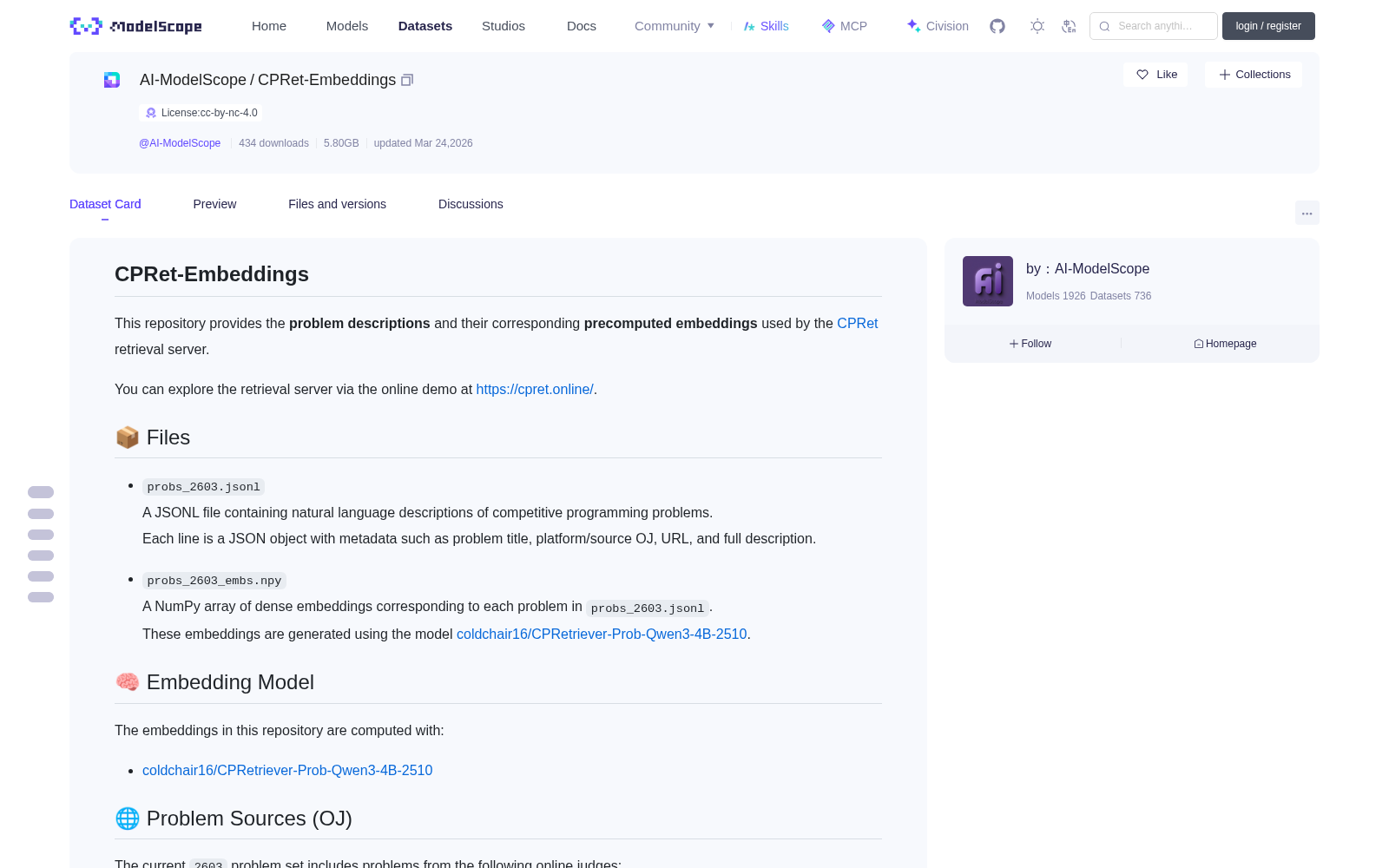Copy the dataset name with the copy icon
This screenshot has width=1389, height=868.
point(407,80)
